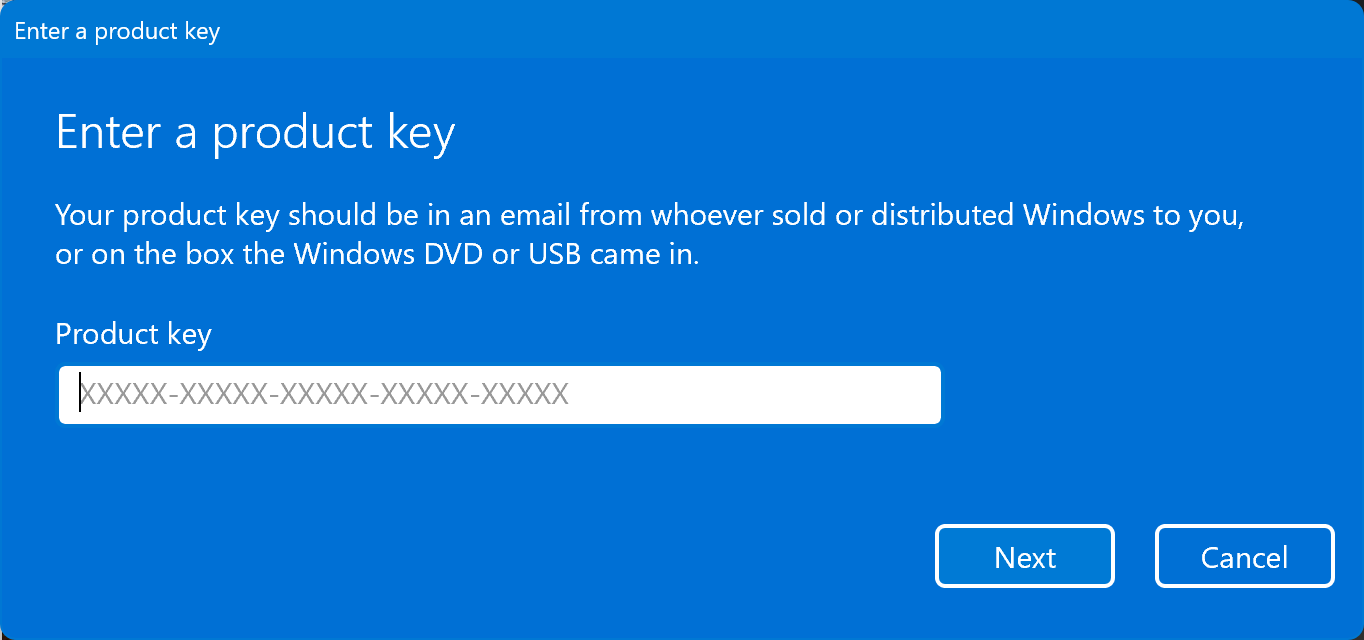Click the Next button

1024,556
